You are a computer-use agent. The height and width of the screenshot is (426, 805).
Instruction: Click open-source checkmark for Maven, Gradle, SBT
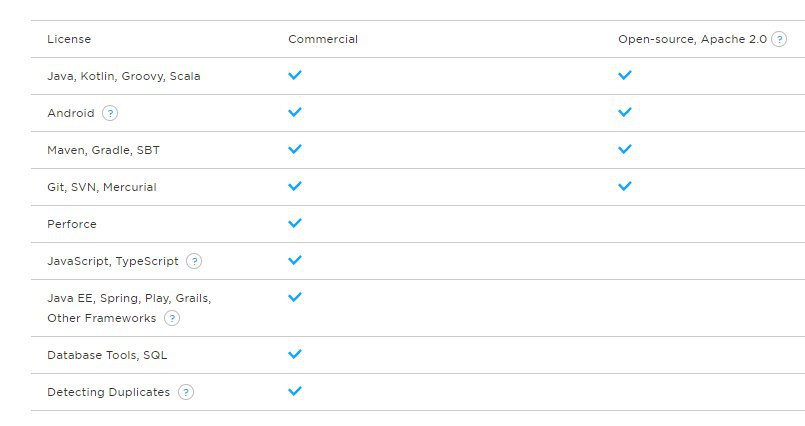[x=625, y=149]
